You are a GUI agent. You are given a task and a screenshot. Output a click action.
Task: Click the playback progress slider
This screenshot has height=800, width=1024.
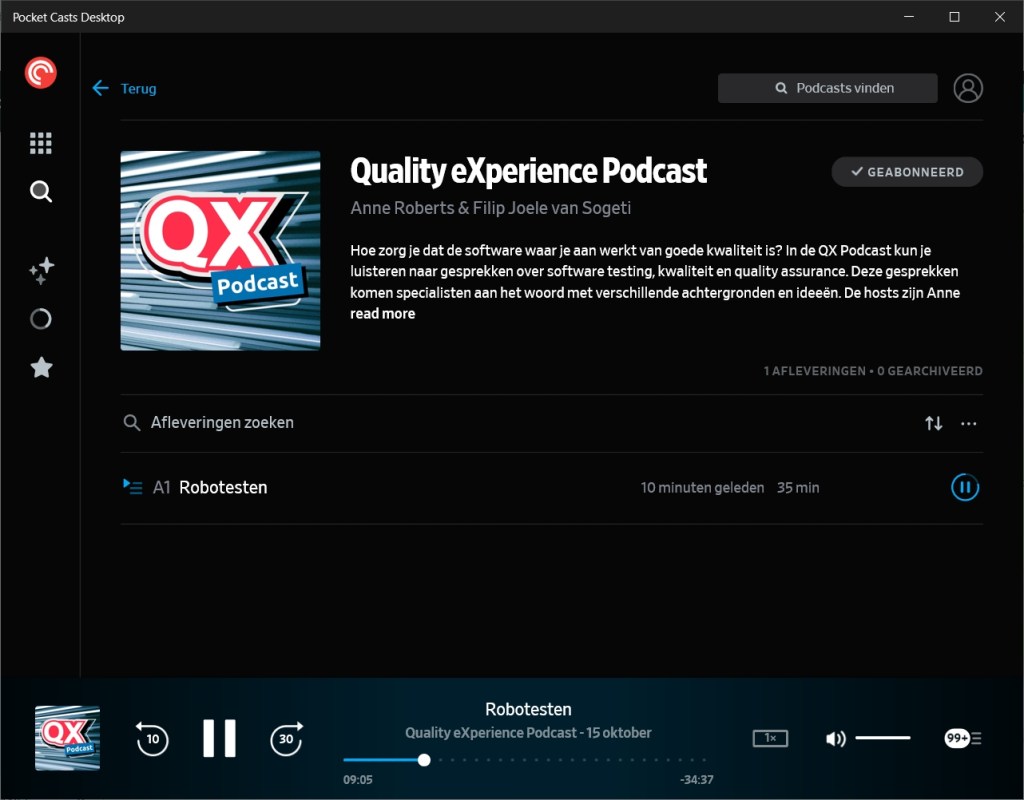tap(423, 760)
